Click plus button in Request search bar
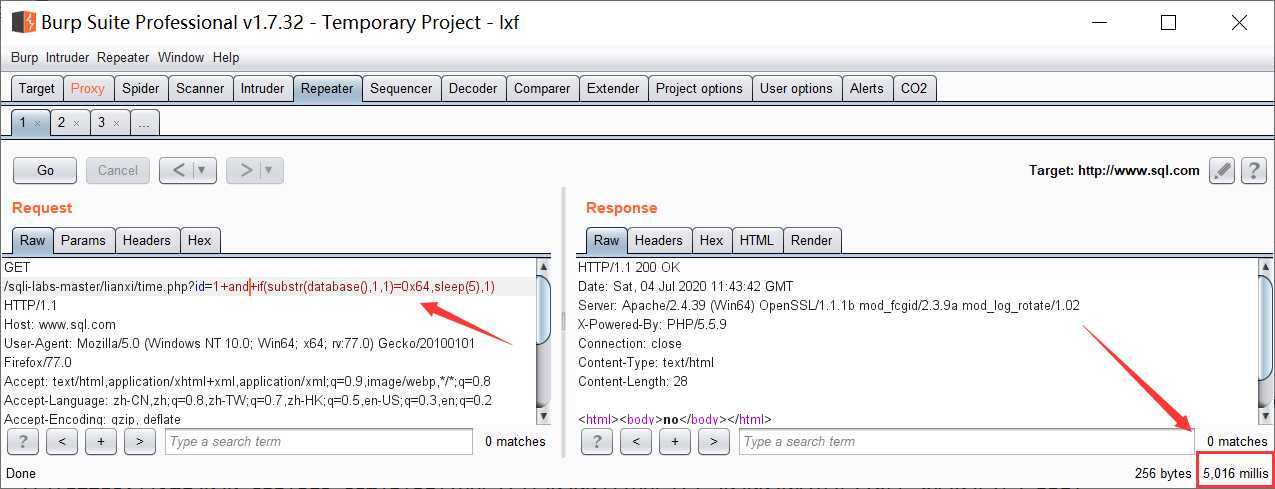This screenshot has height=489, width=1275. [101, 441]
